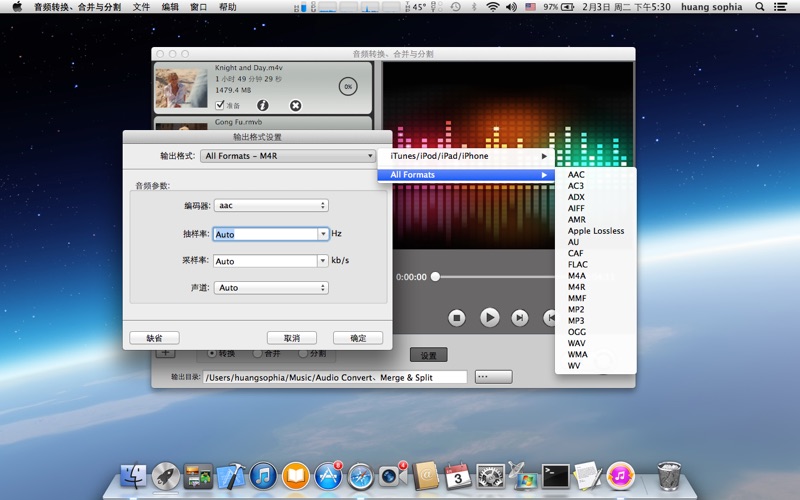Select the 合并 radio button
The image size is (800, 500).
(x=257, y=353)
